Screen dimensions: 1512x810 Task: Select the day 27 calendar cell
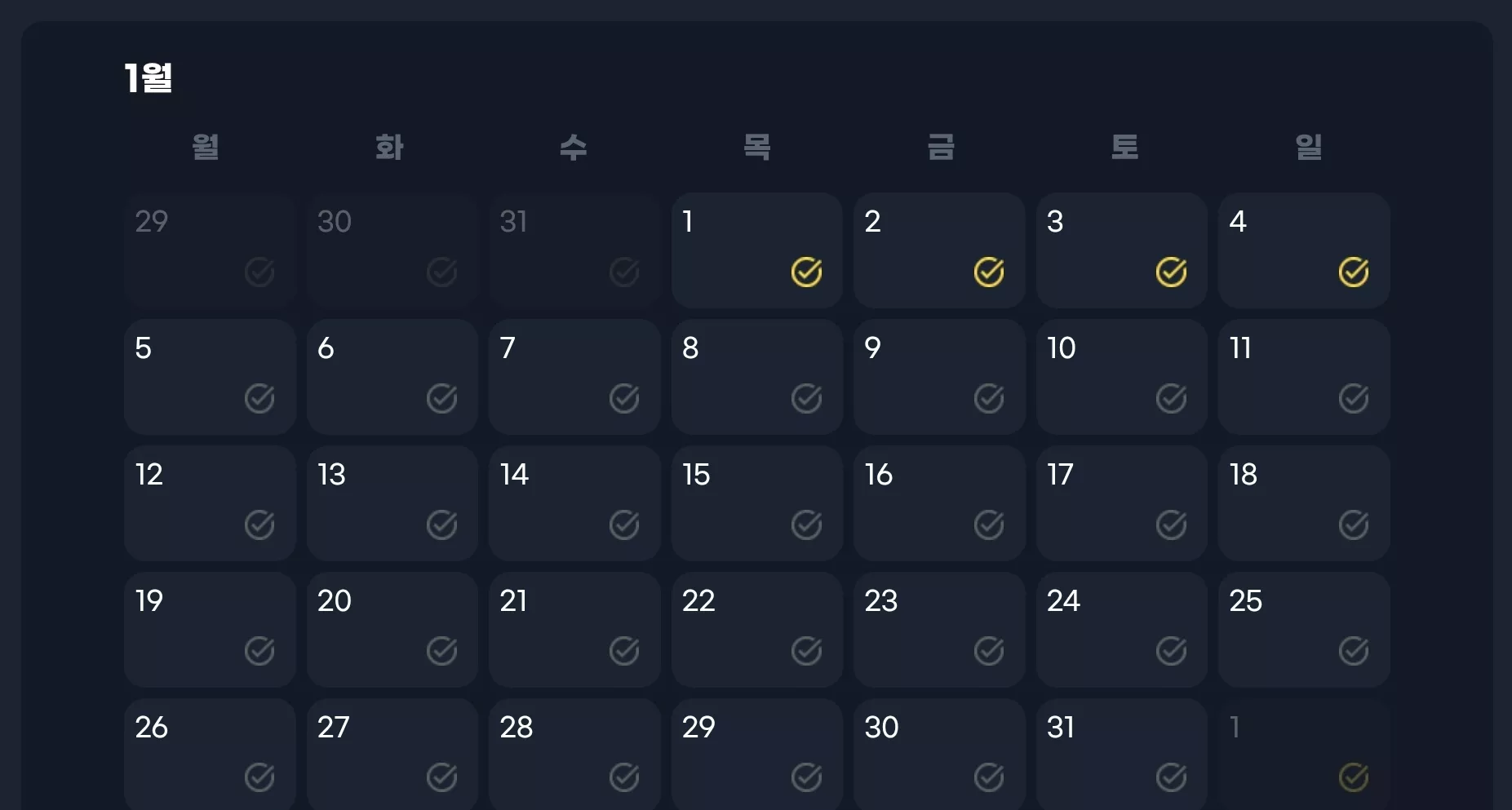392,754
